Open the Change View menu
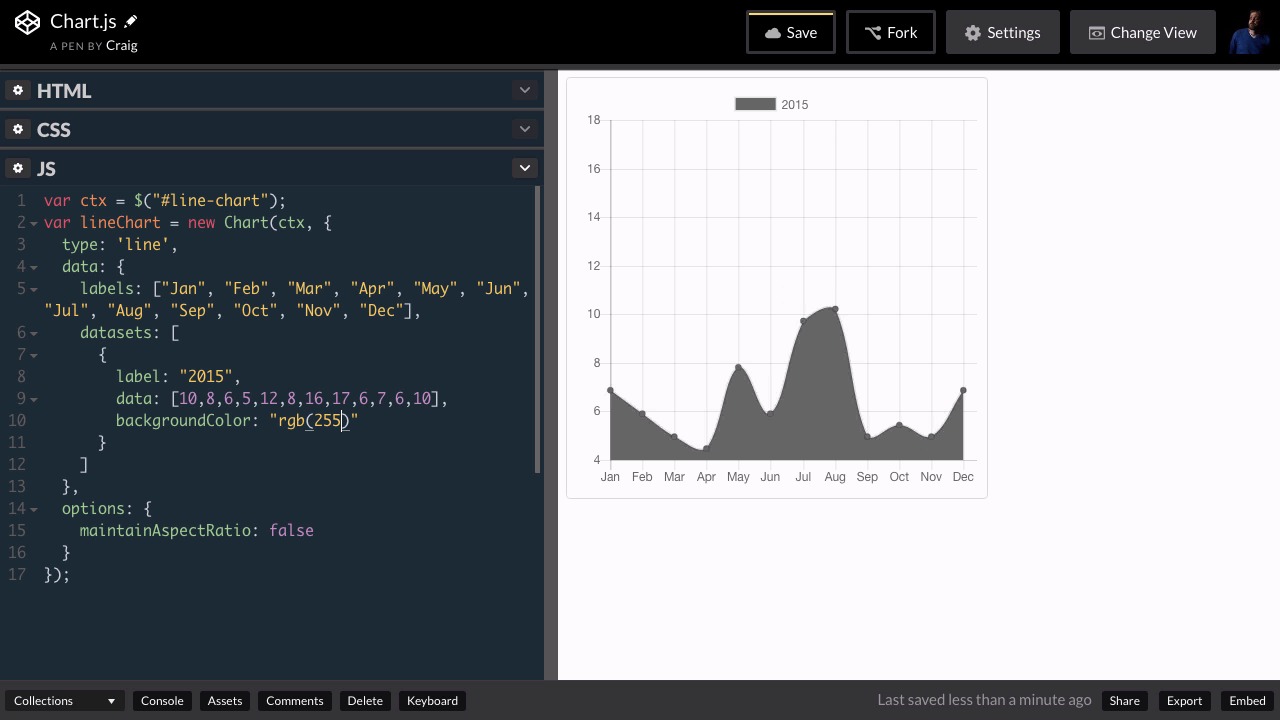 coord(1143,32)
